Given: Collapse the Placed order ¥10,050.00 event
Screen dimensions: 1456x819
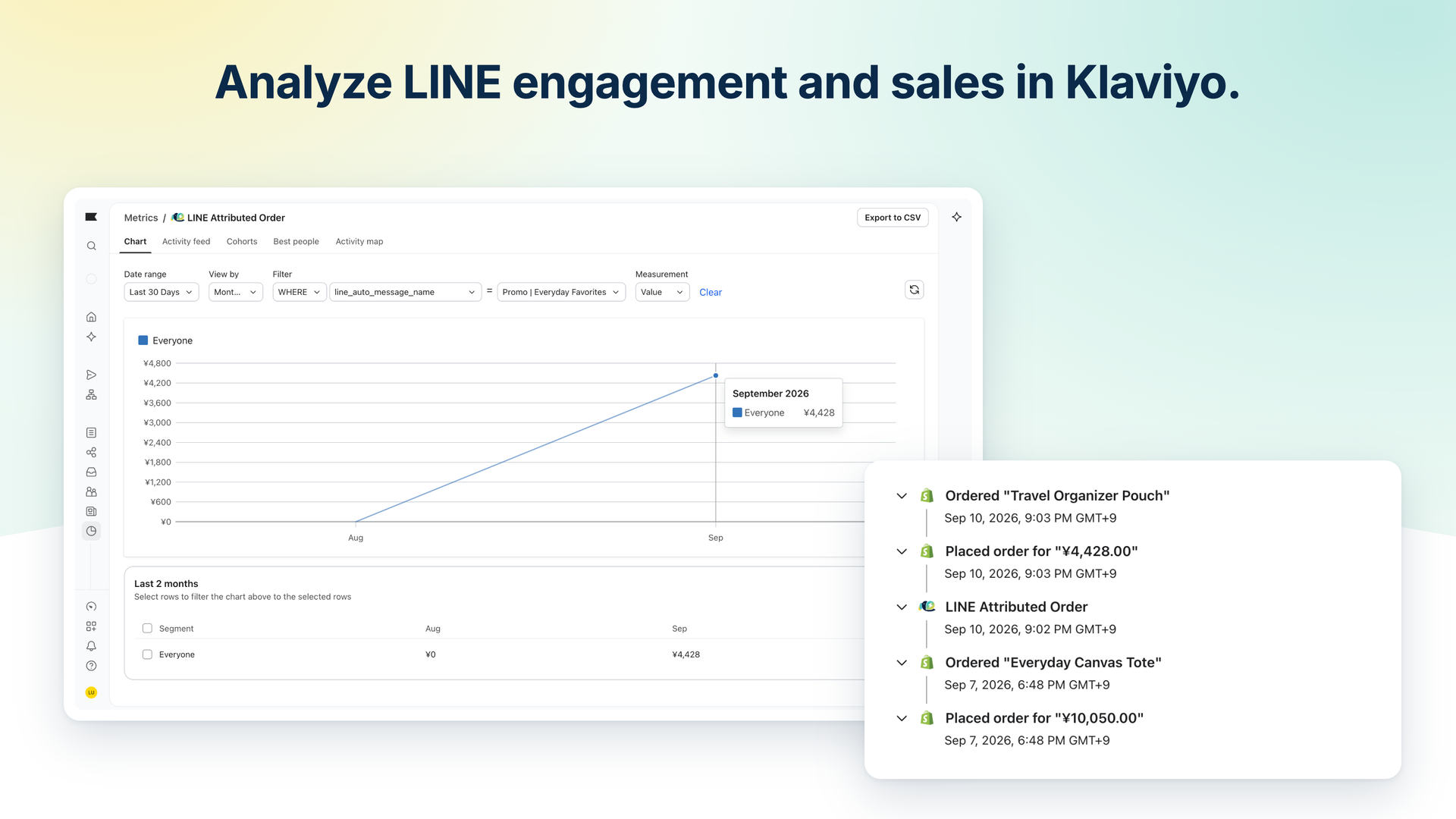Looking at the screenshot, I should click(902, 718).
